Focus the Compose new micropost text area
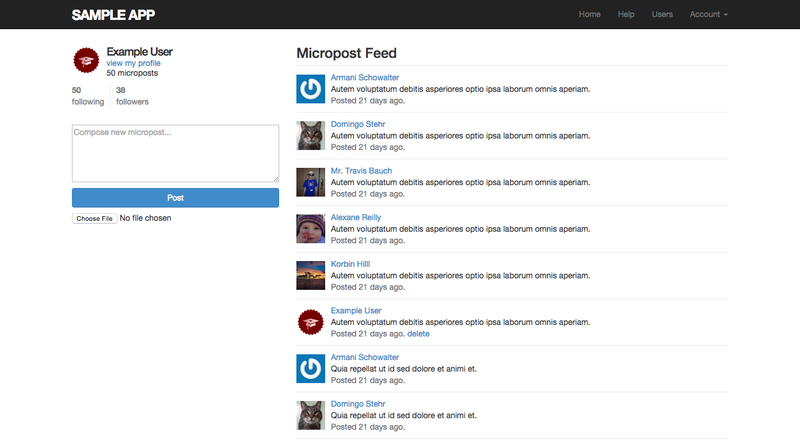Viewport: 800px width, 441px height. (x=175, y=153)
